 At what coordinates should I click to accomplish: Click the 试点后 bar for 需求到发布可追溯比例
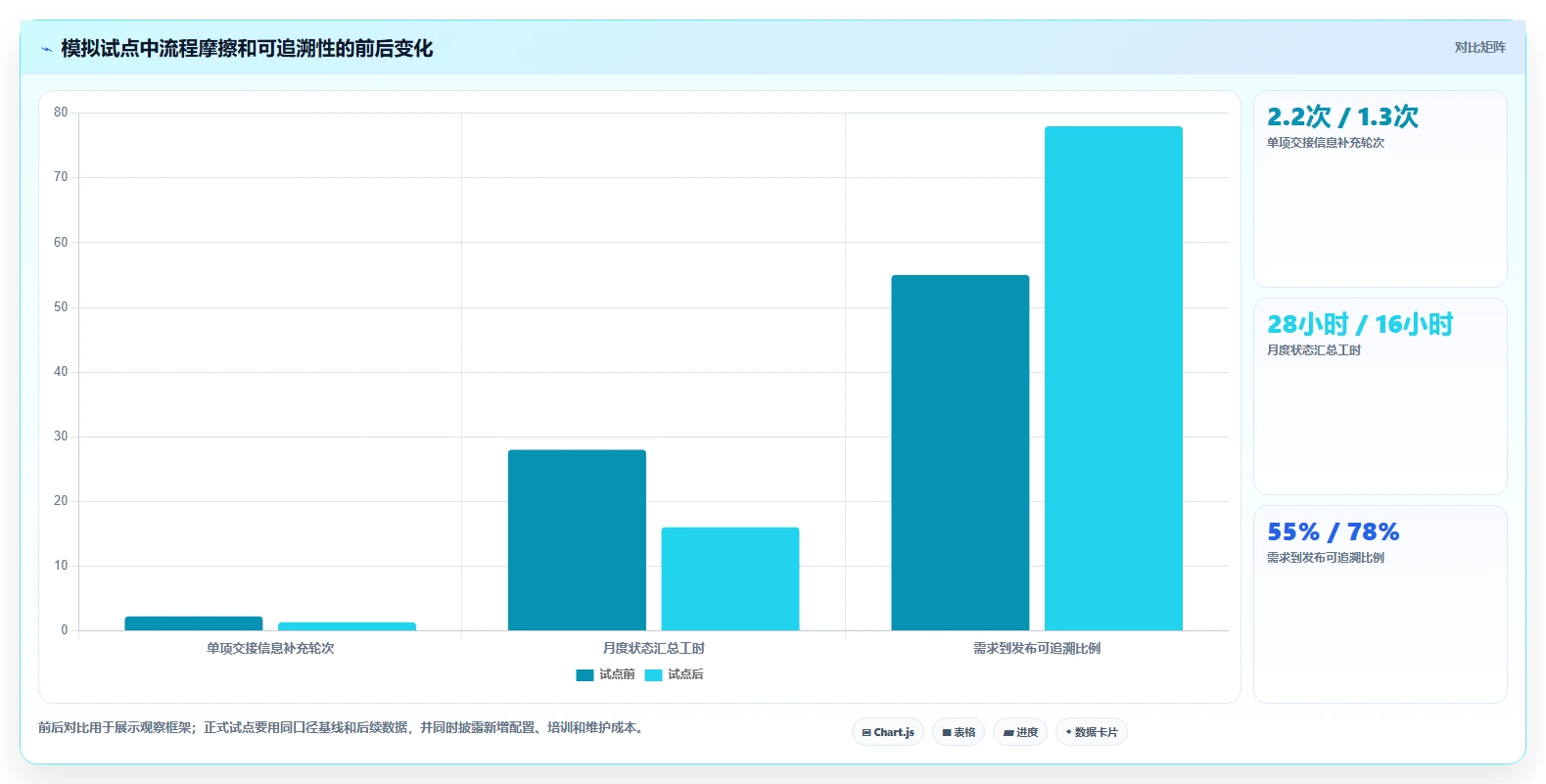pyautogui.click(x=1113, y=378)
